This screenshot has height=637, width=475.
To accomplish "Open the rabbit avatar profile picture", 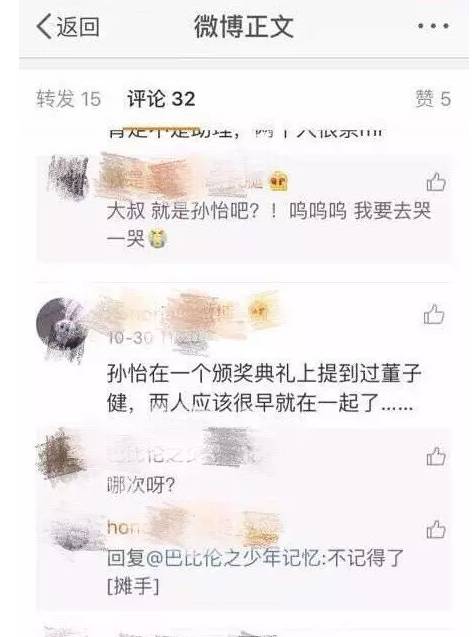I will [x=61, y=327].
